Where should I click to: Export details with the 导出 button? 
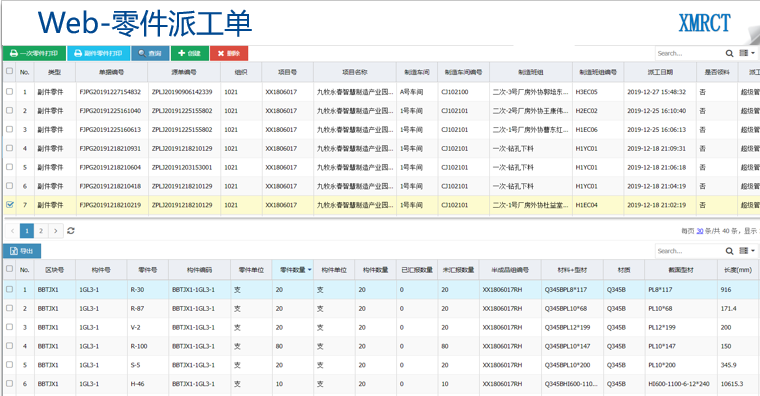pyautogui.click(x=22, y=251)
